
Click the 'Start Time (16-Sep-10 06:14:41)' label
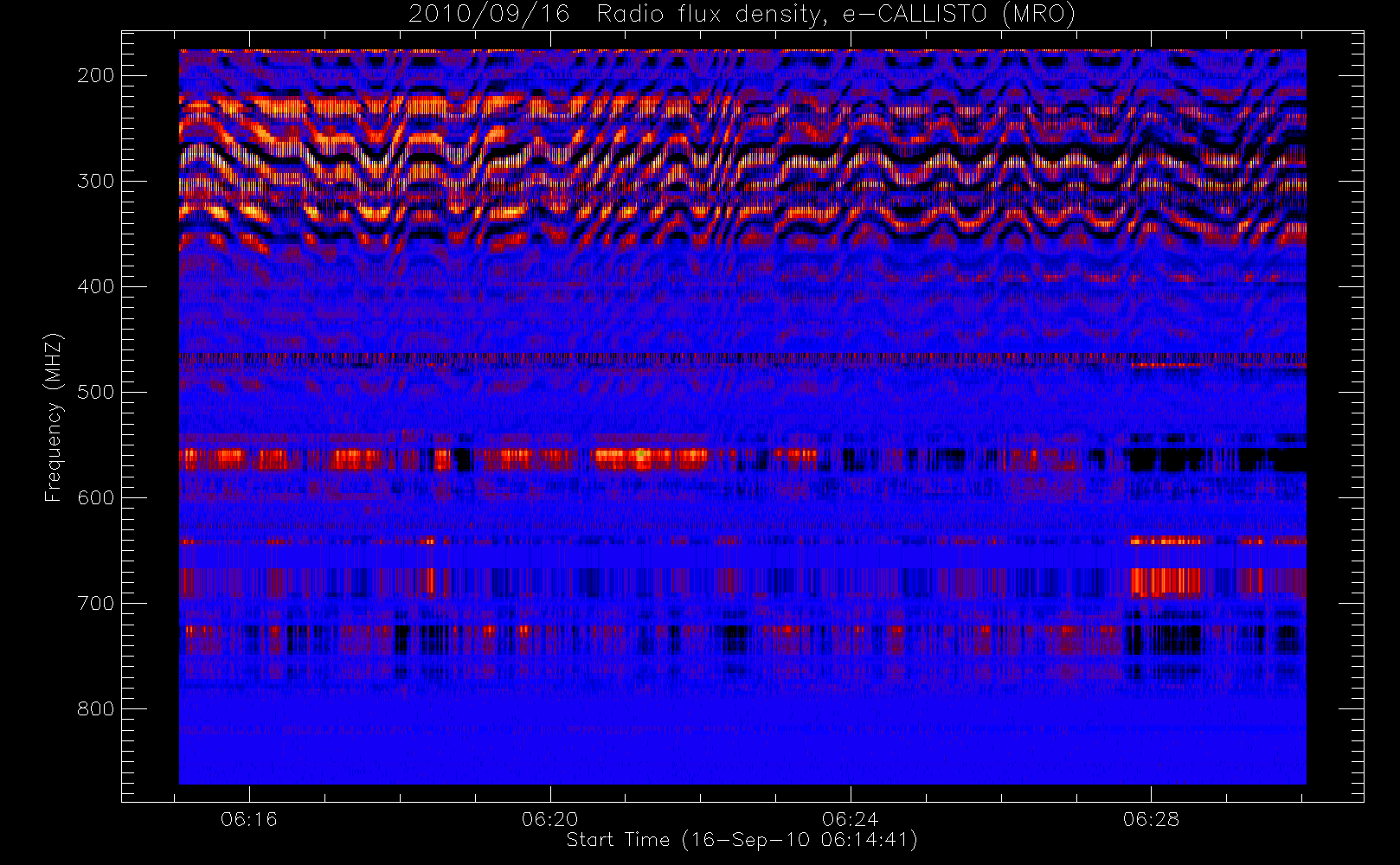(x=742, y=840)
